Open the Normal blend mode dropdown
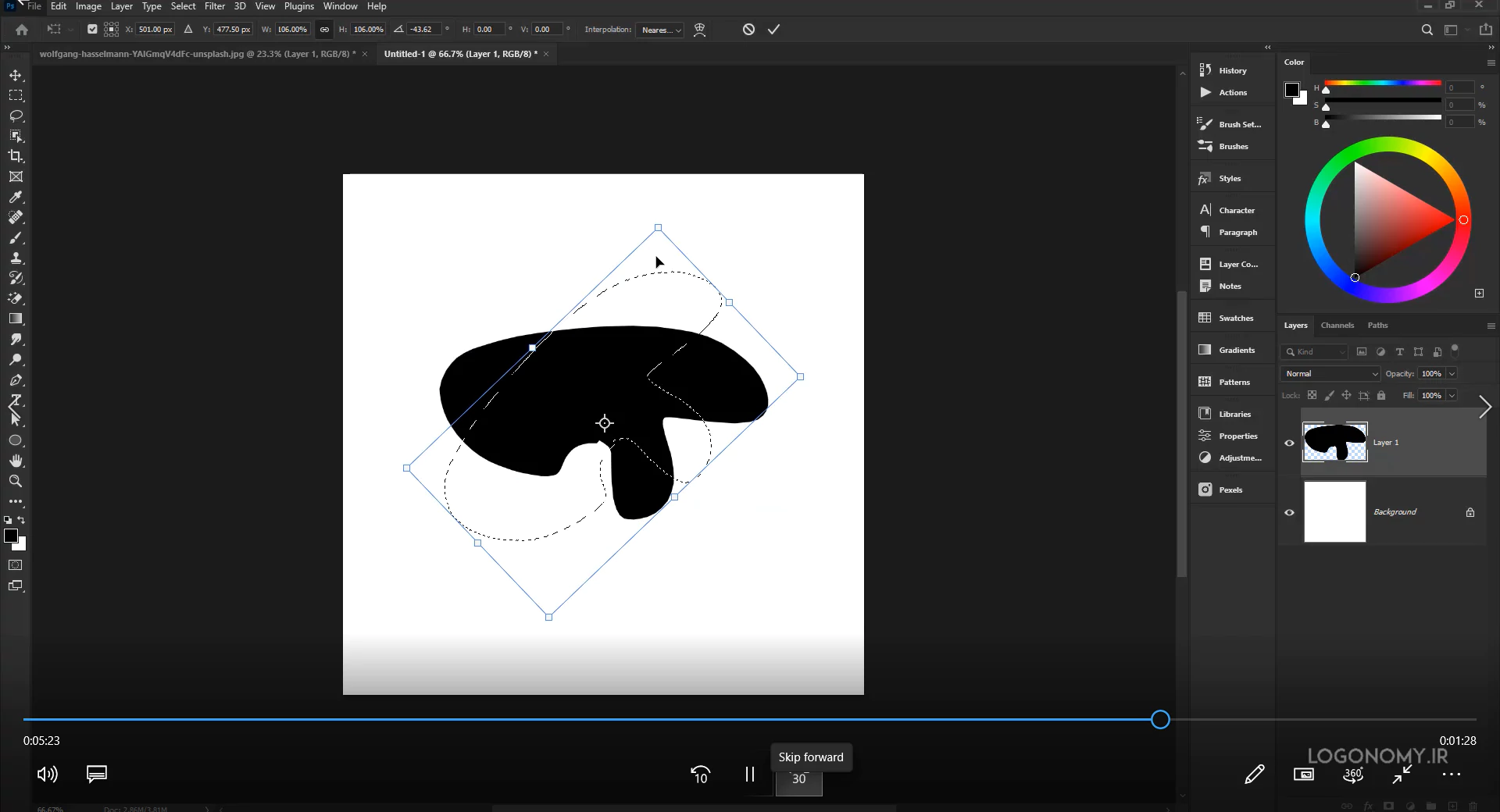 [x=1330, y=374]
